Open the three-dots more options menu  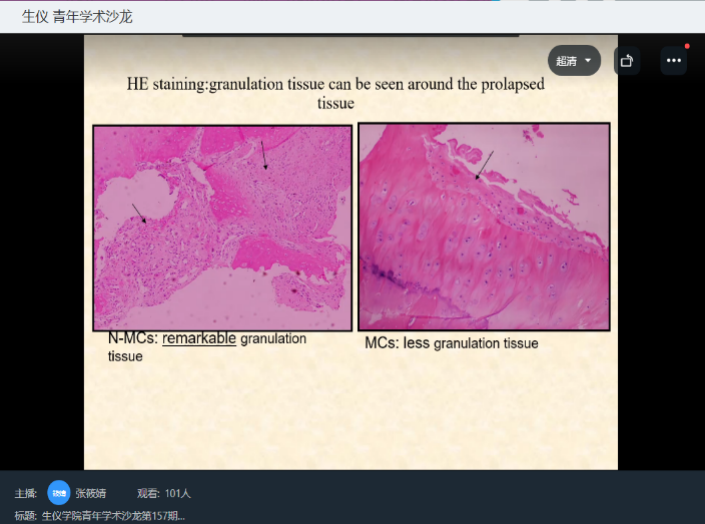(673, 61)
